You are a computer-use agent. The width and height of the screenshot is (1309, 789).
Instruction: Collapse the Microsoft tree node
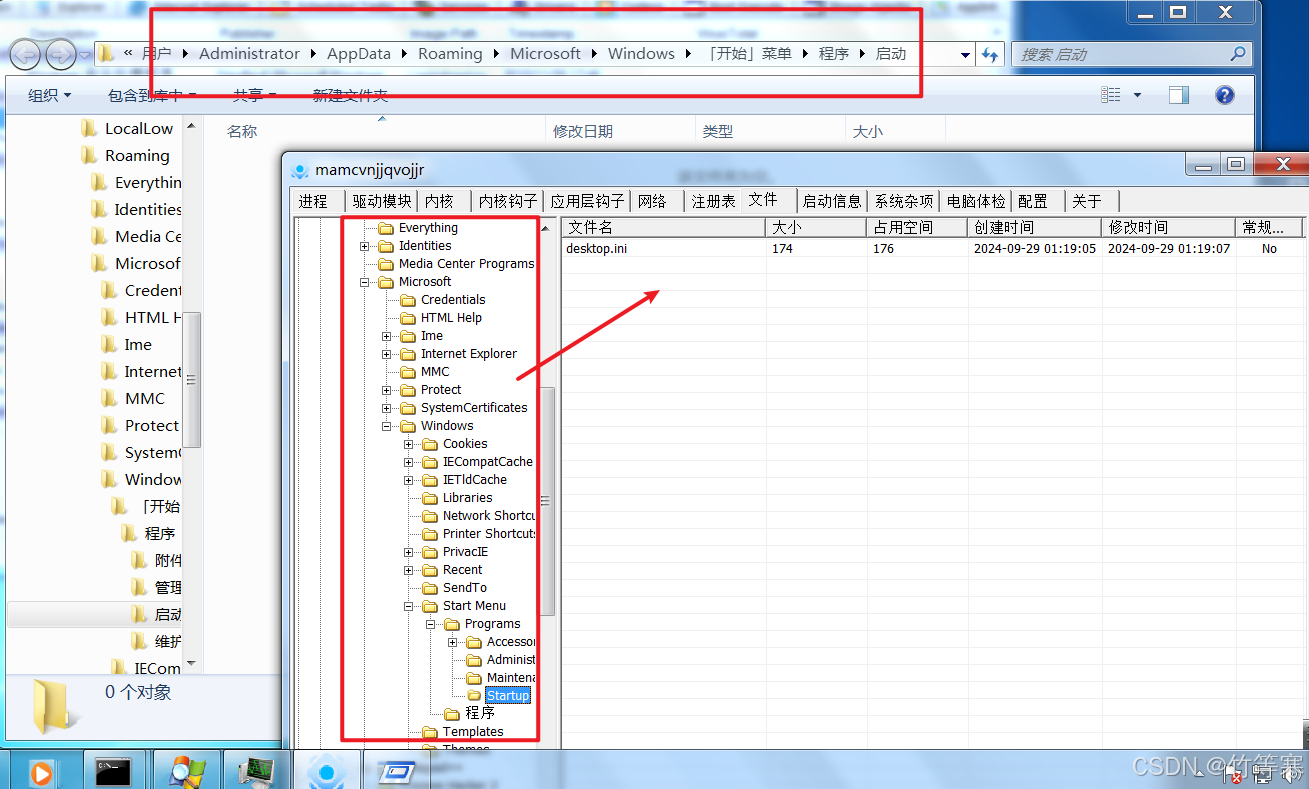pyautogui.click(x=365, y=282)
